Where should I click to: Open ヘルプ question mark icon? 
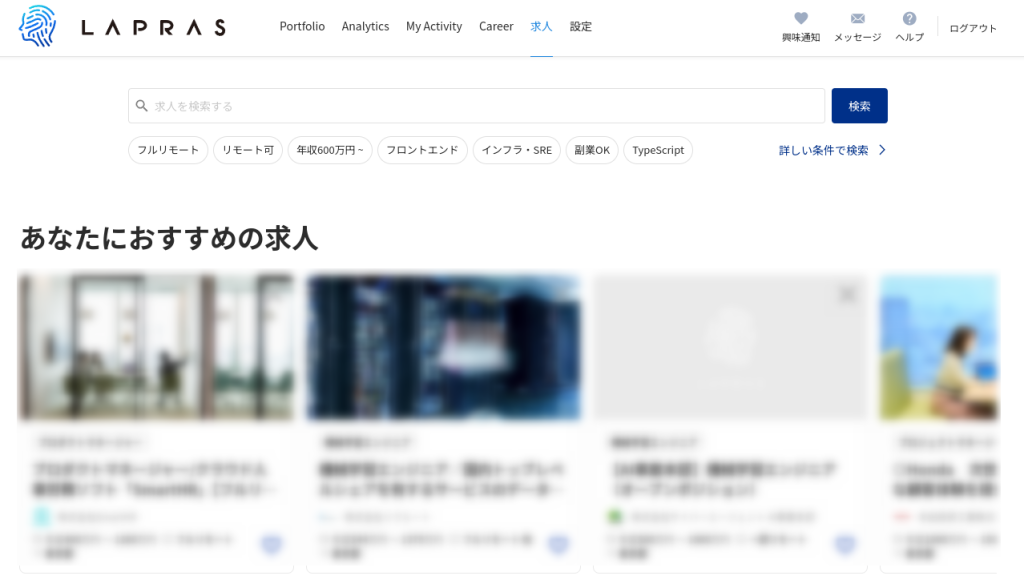909,19
